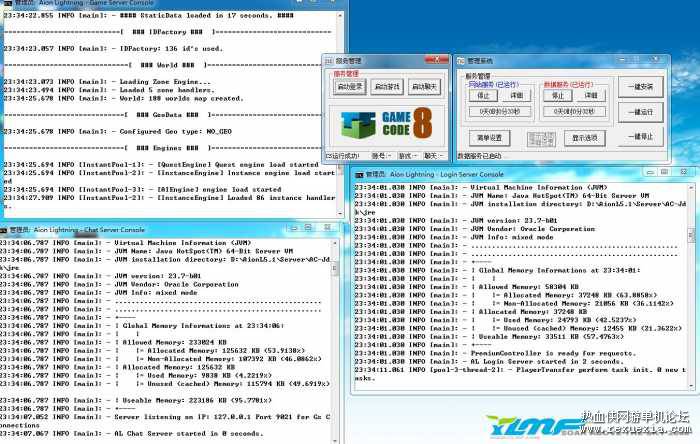Image resolution: width=700 pixels, height=444 pixels.
Task: Click "Useable Memory: 33511 KB" login console line
Action: pos(489,336)
